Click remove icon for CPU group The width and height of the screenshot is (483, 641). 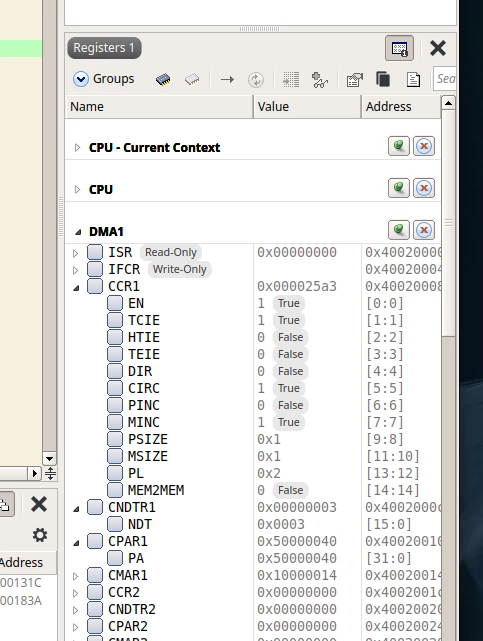coord(424,188)
